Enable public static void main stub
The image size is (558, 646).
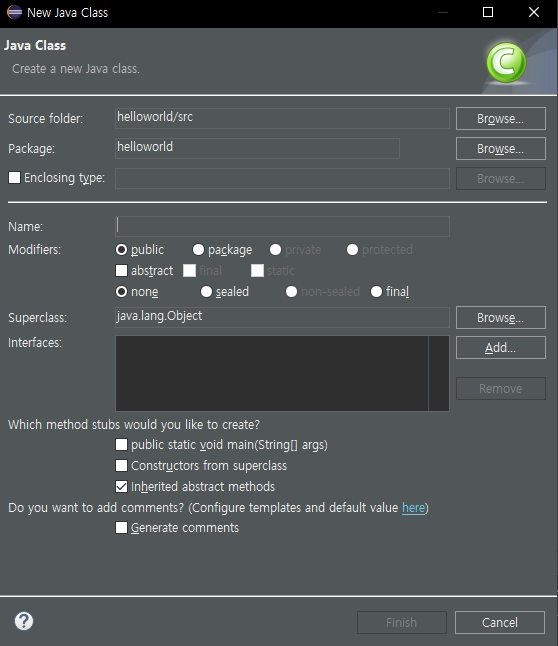point(122,445)
